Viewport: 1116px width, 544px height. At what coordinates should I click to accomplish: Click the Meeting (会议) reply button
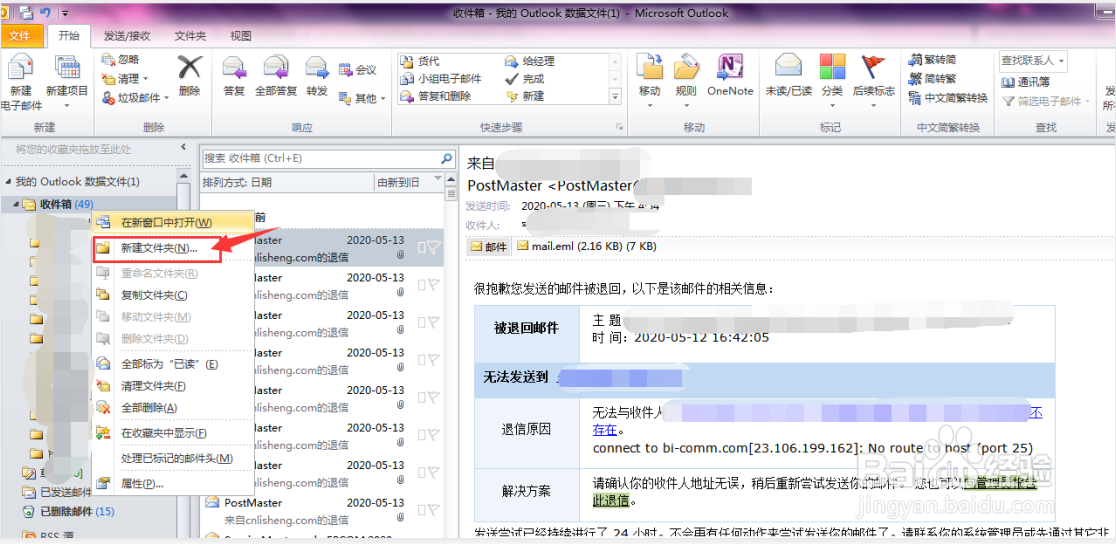click(x=358, y=70)
